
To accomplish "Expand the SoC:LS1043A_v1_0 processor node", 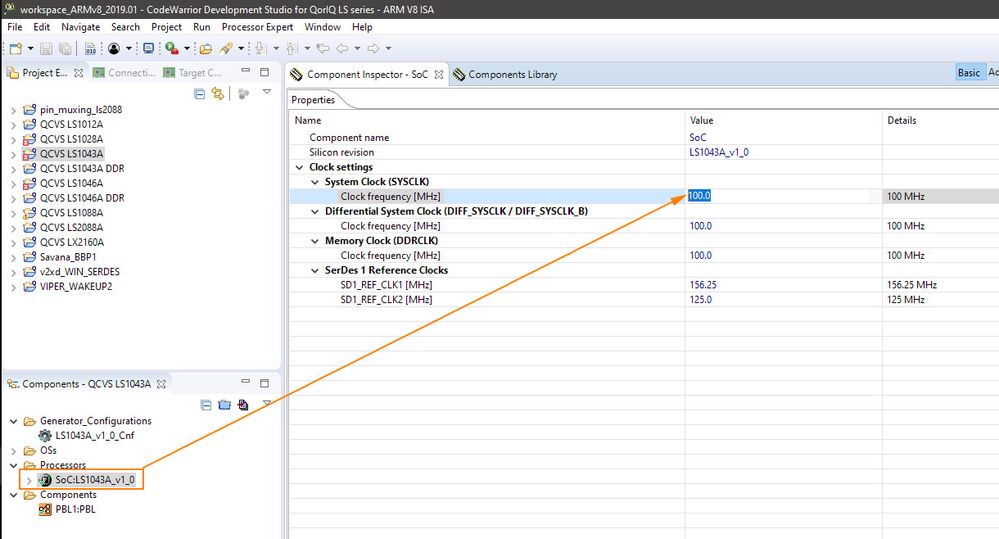I will 29,480.
